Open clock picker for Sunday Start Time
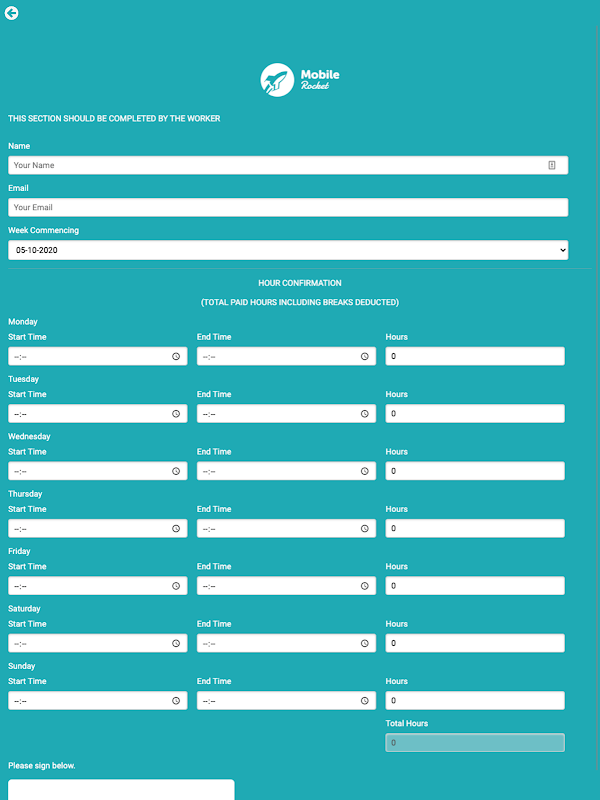The width and height of the screenshot is (600, 800). (176, 701)
